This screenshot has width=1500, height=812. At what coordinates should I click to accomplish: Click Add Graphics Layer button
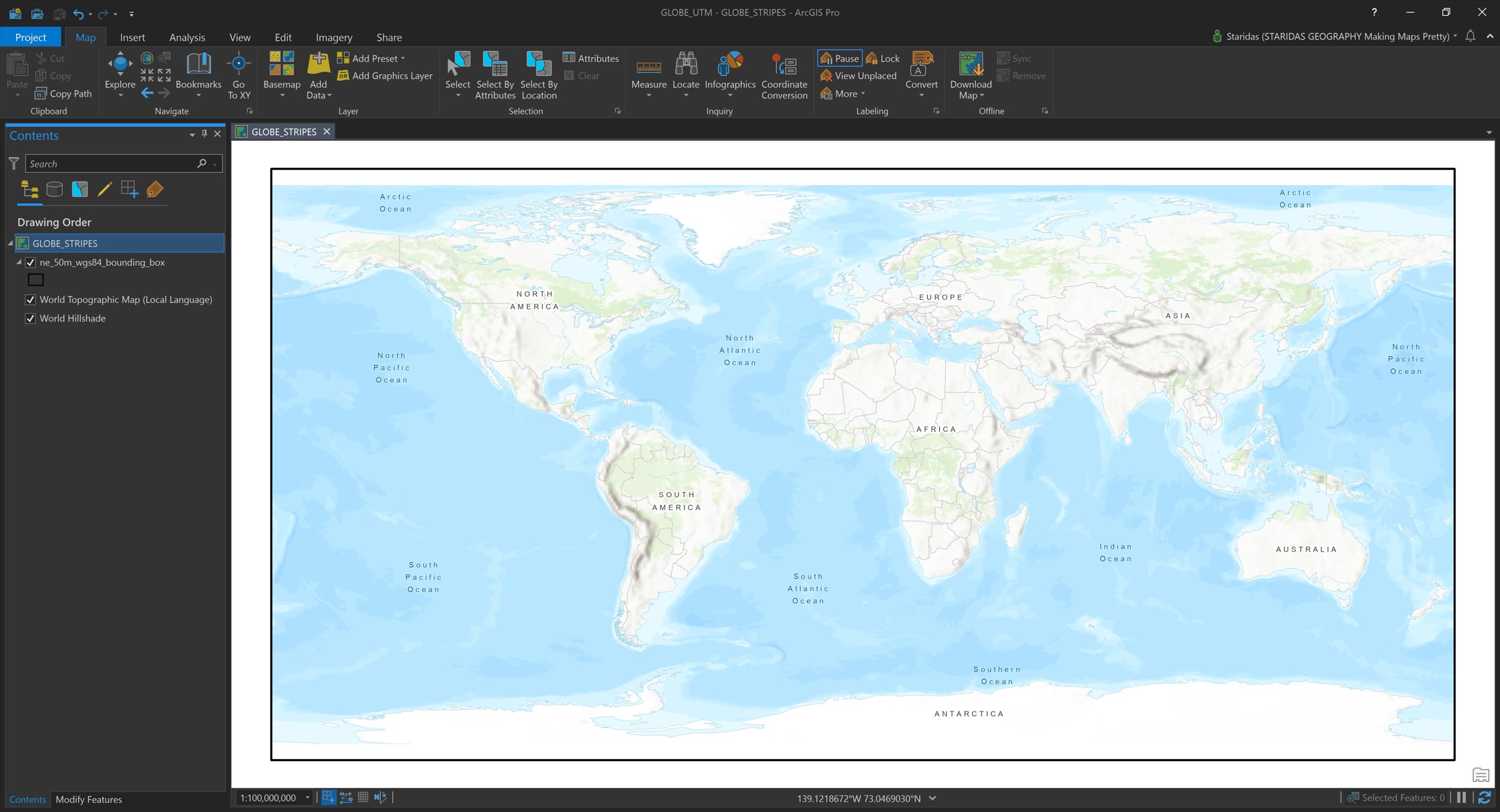(x=385, y=76)
